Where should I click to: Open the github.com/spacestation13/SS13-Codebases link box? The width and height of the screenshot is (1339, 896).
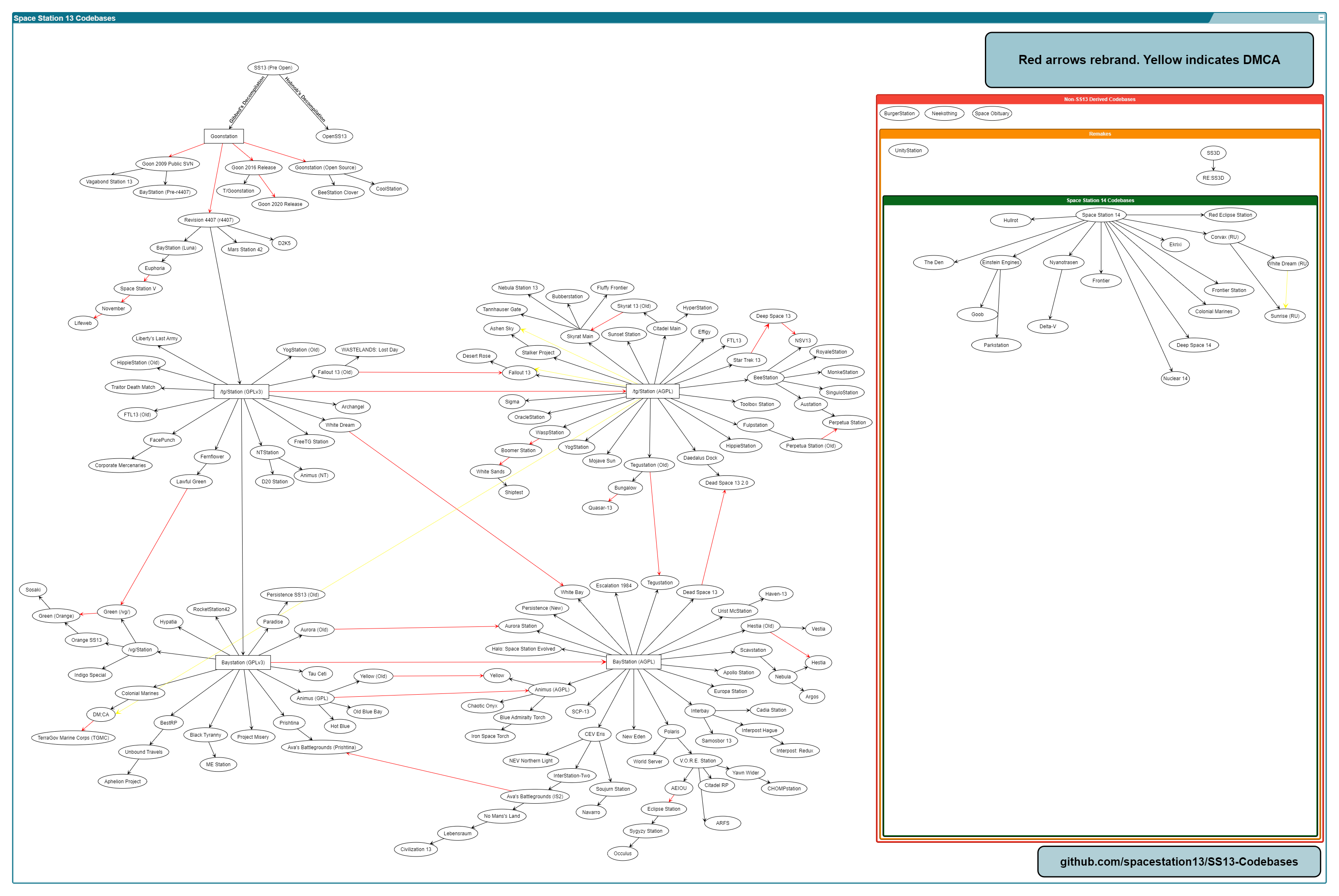(1178, 862)
